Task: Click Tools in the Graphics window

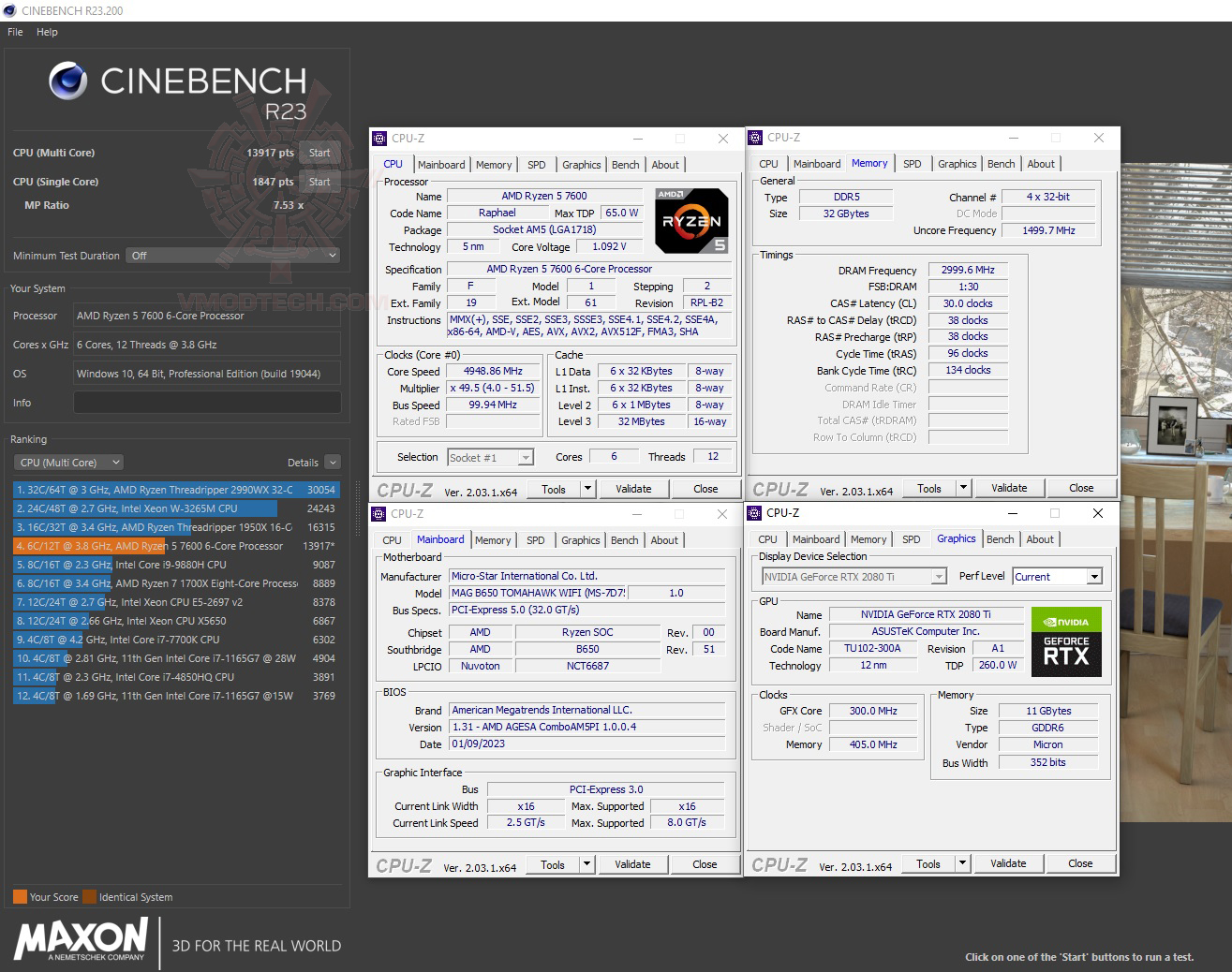Action: (x=928, y=863)
